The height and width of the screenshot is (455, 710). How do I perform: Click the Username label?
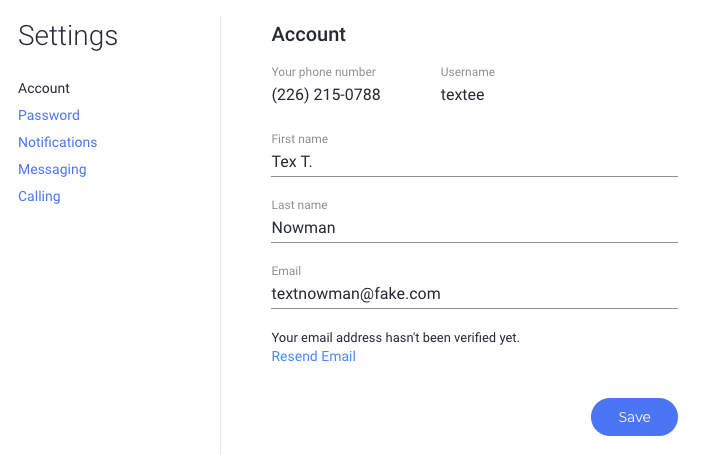coord(468,72)
